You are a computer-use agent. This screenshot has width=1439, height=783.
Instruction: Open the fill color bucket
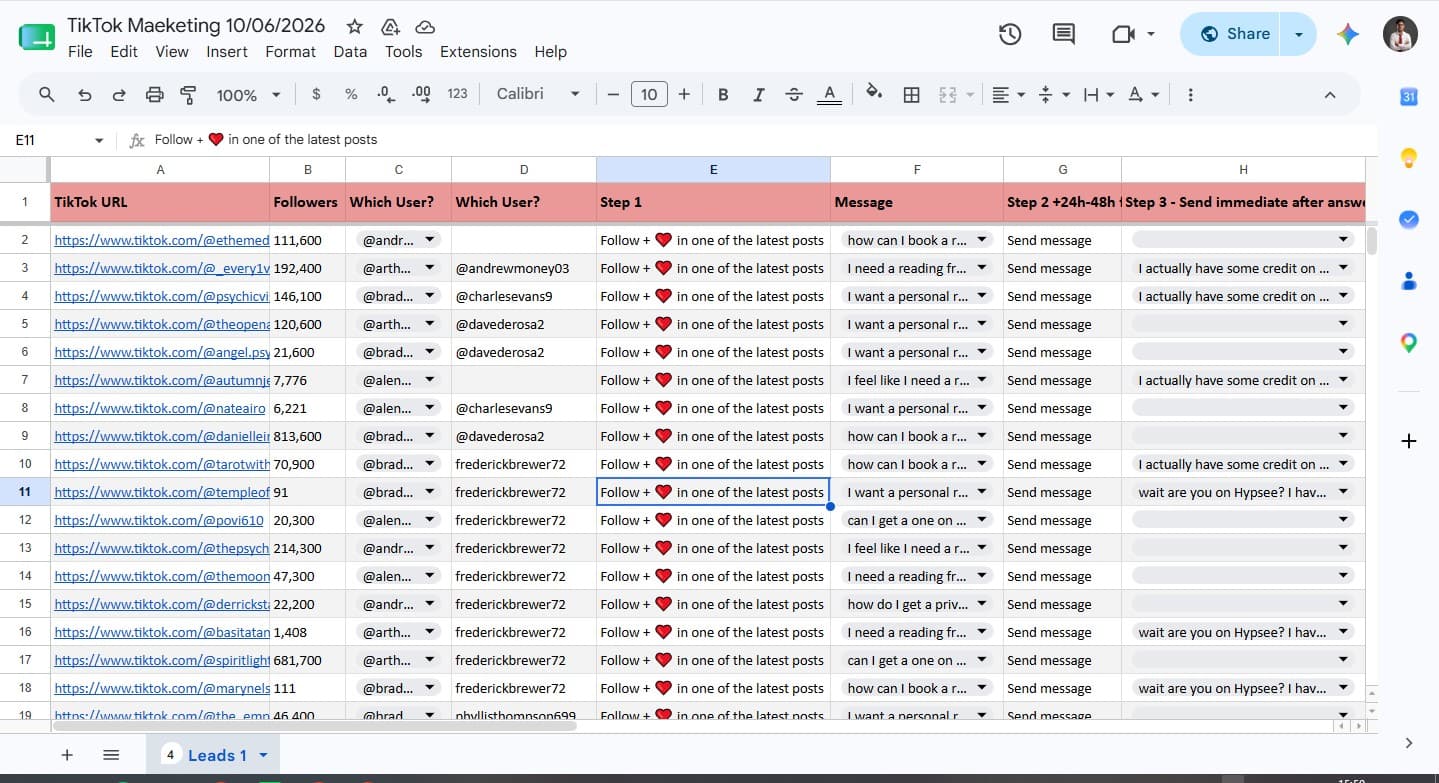874,94
